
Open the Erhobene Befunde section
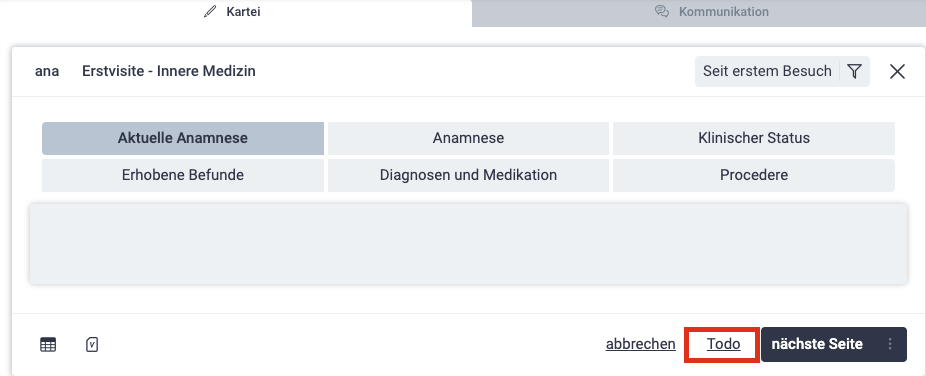pyautogui.click(x=183, y=175)
